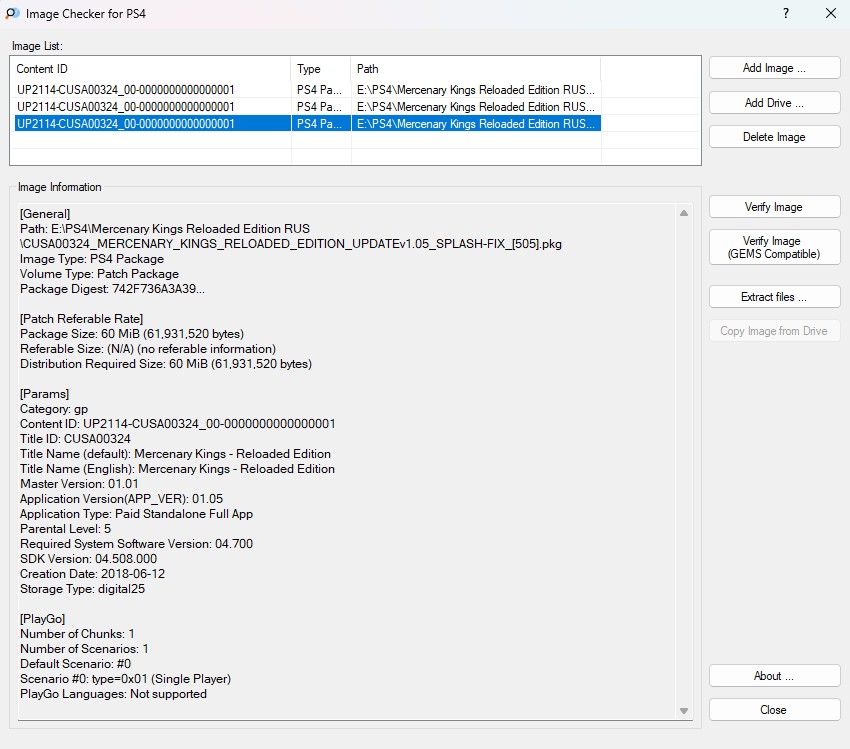The height and width of the screenshot is (749, 850).
Task: Click the Path column header
Action: pos(475,69)
